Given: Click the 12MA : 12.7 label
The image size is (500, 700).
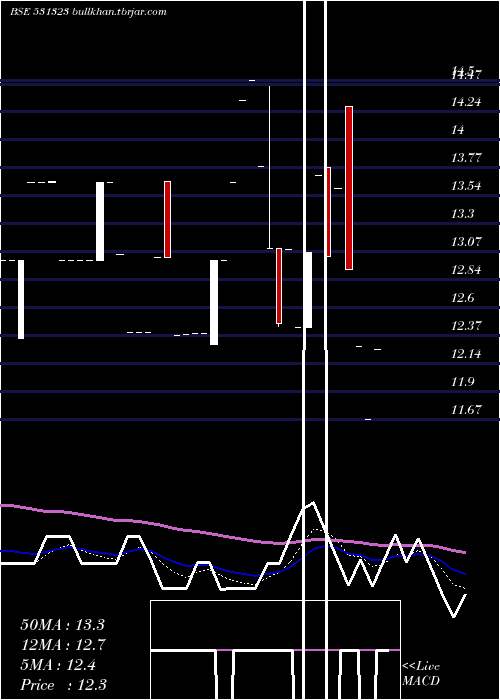Looking at the screenshot, I should click(x=62, y=645).
